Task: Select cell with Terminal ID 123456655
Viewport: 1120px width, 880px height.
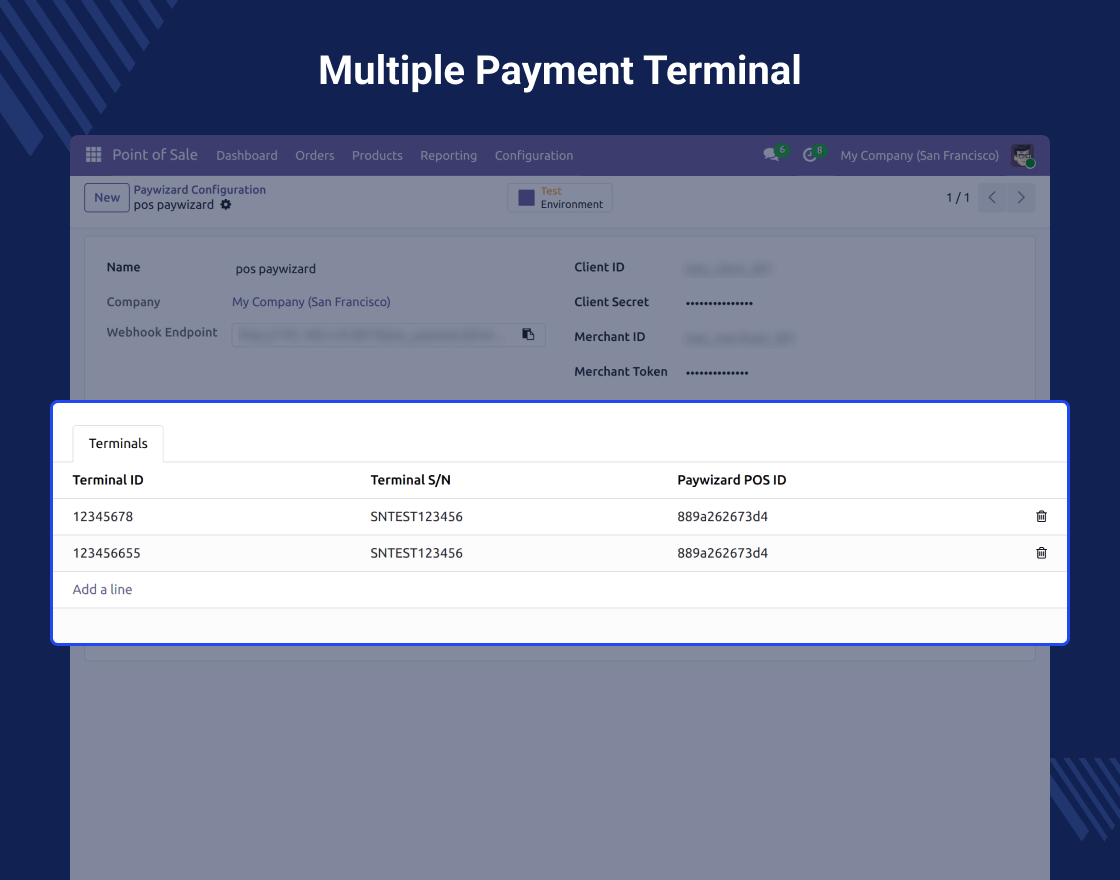Action: 106,553
